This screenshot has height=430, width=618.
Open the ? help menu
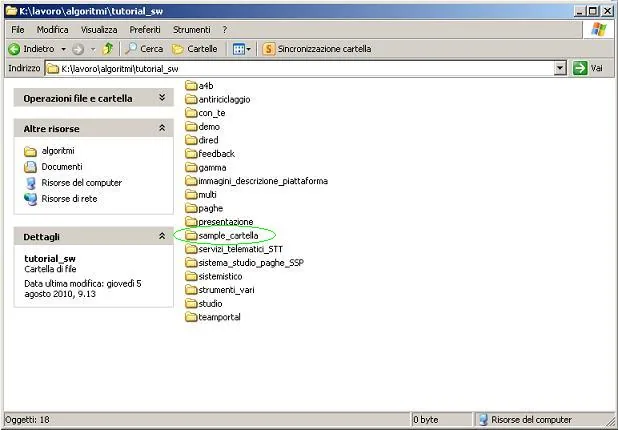tap(225, 30)
